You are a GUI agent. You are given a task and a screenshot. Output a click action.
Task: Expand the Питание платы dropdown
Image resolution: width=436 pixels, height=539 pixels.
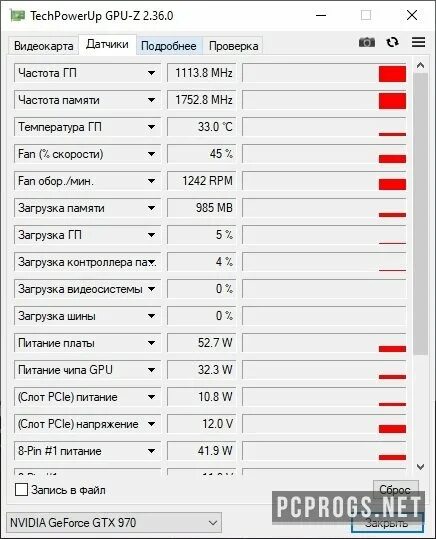(x=151, y=343)
